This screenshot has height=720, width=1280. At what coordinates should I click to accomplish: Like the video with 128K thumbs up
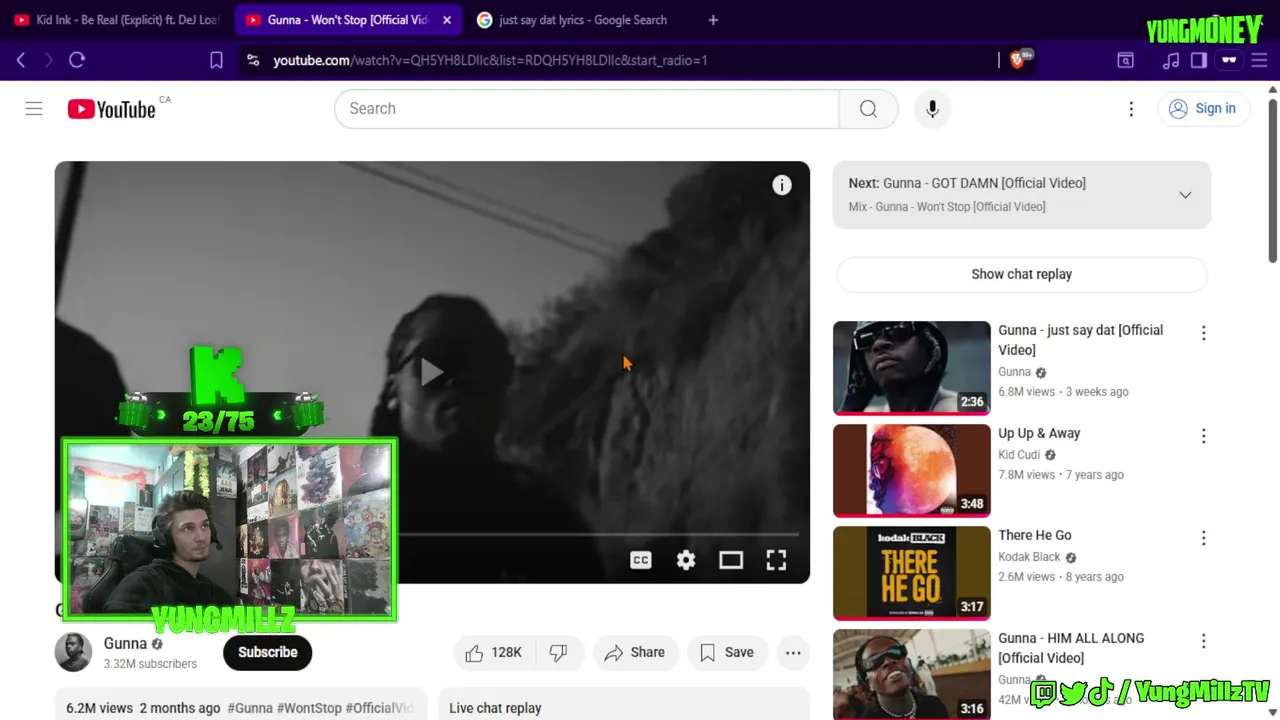pos(494,652)
